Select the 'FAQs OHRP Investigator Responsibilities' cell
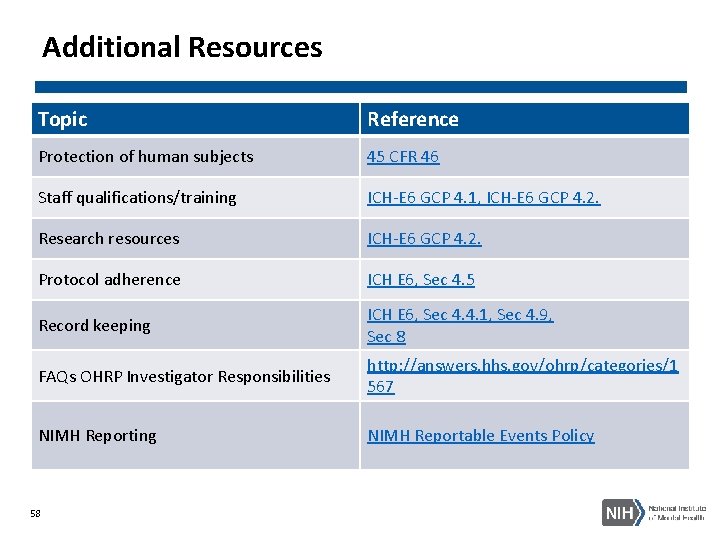Image resolution: width=720 pixels, height=540 pixels. [196, 376]
